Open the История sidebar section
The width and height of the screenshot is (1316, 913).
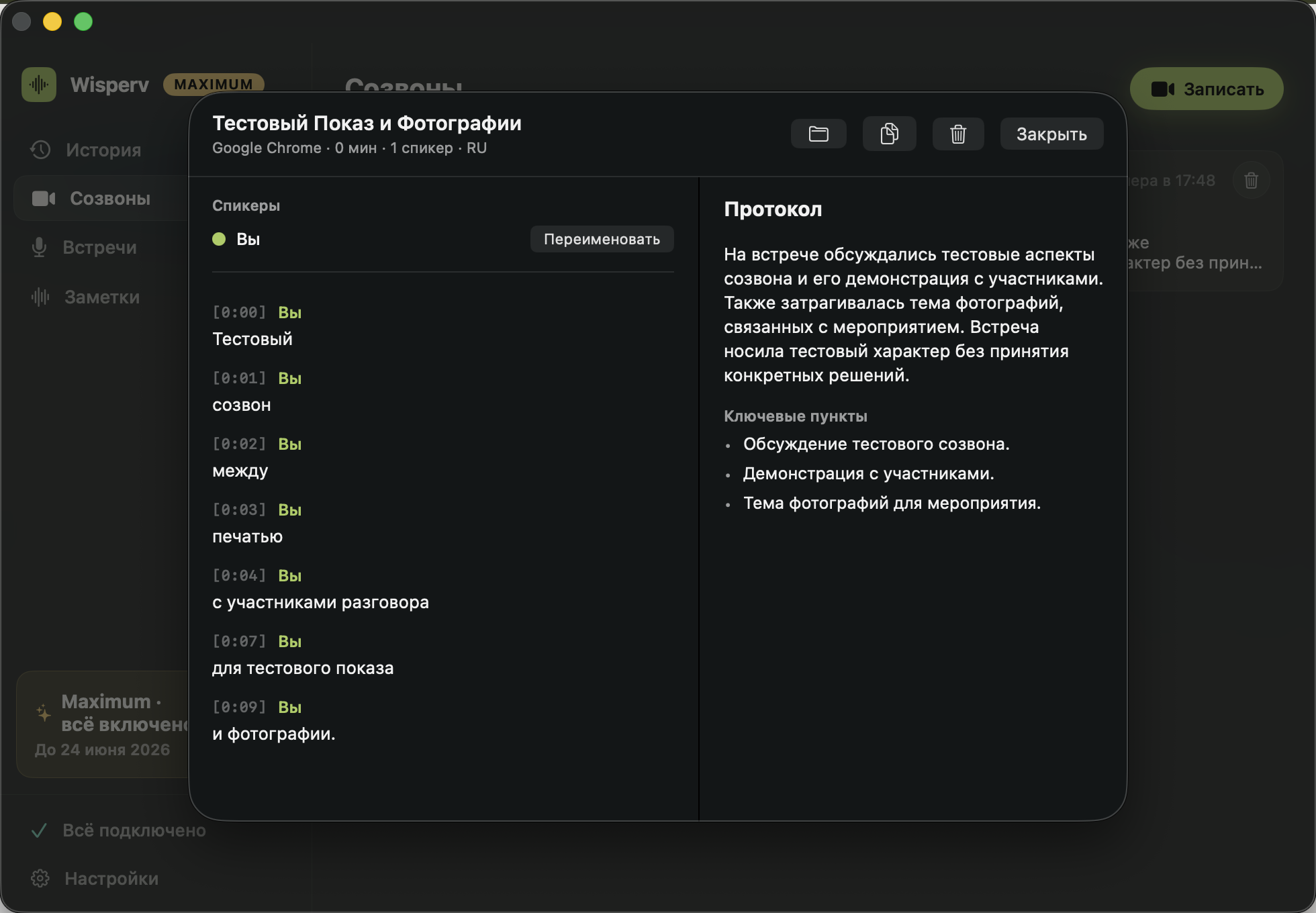click(103, 150)
